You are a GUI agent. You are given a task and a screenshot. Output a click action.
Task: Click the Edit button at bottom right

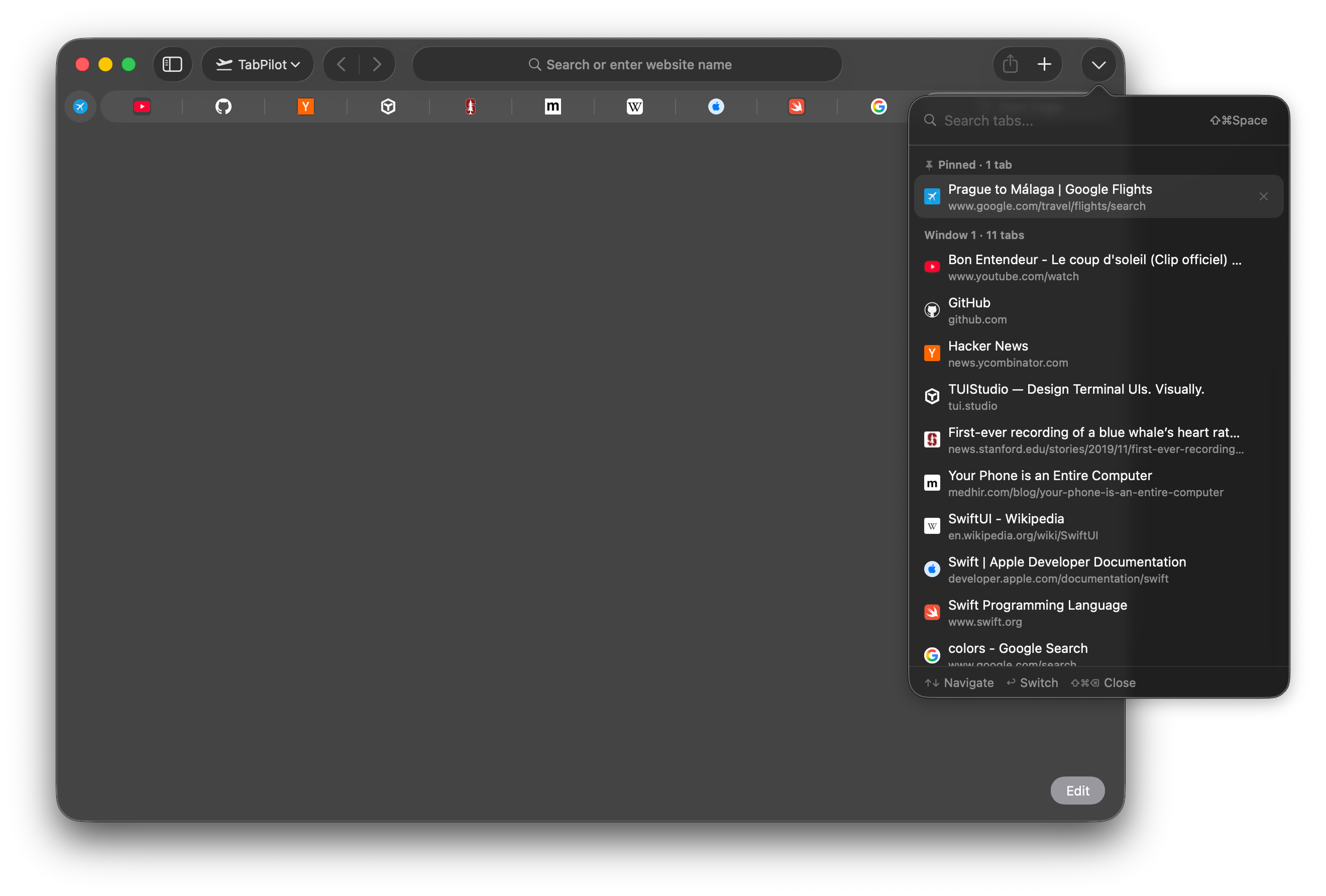(x=1077, y=791)
